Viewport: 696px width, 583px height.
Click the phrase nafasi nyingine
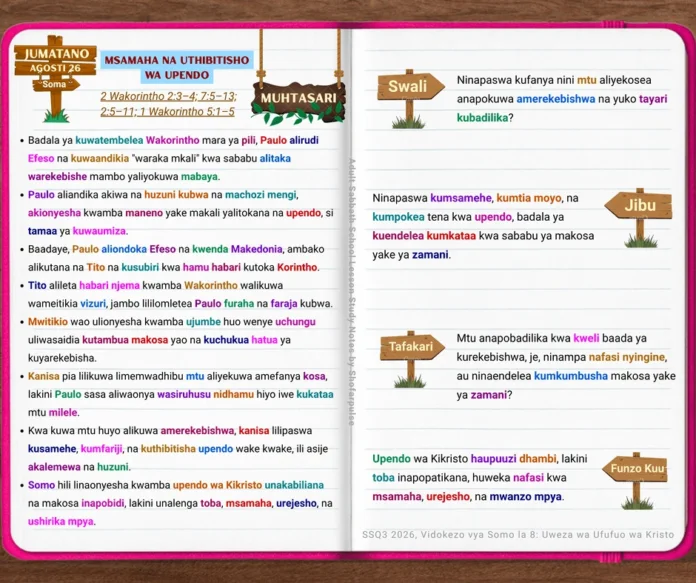627,357
